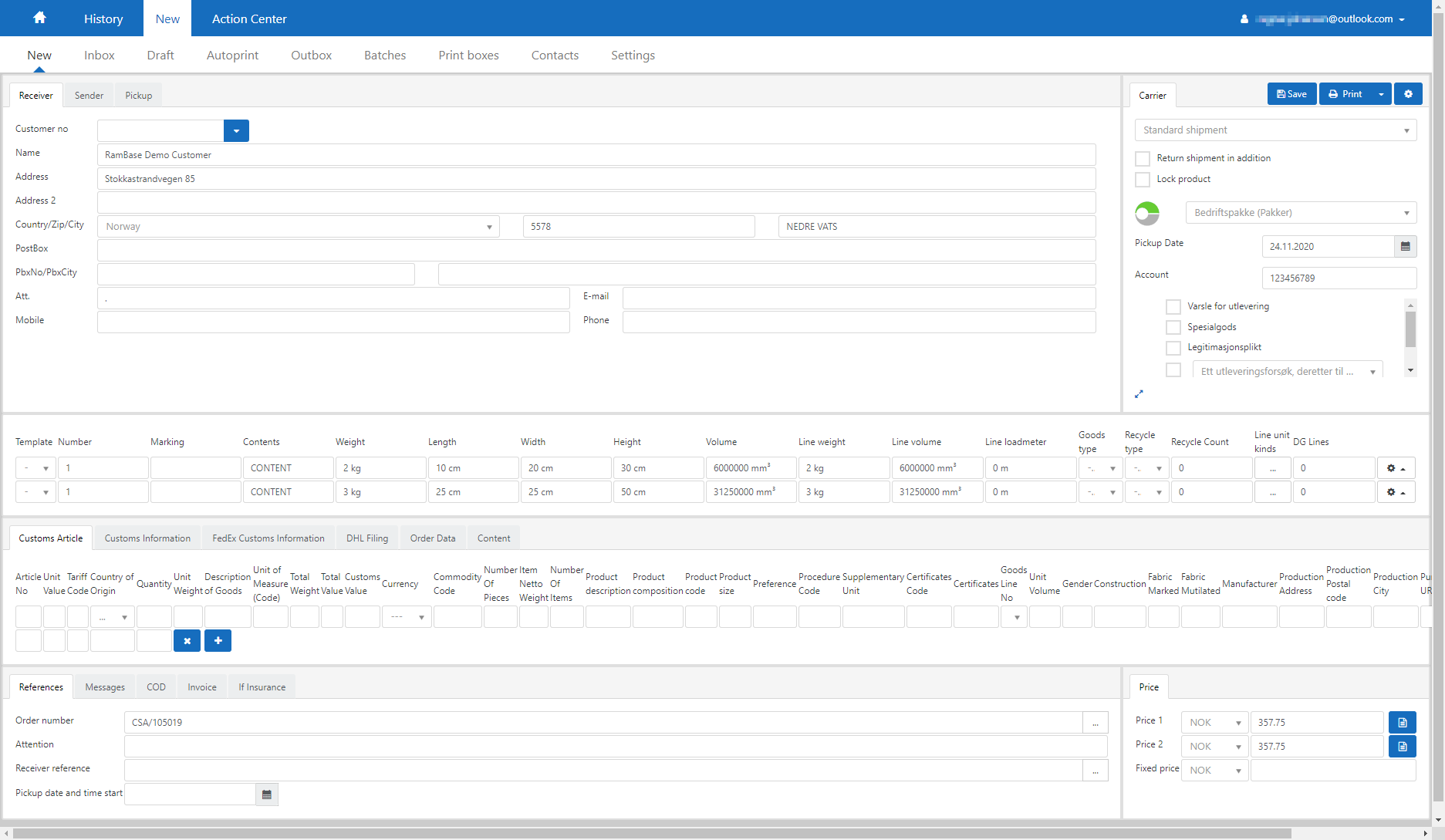Click the expand arrows icon under carrier options
The width and height of the screenshot is (1445, 840).
[x=1139, y=394]
